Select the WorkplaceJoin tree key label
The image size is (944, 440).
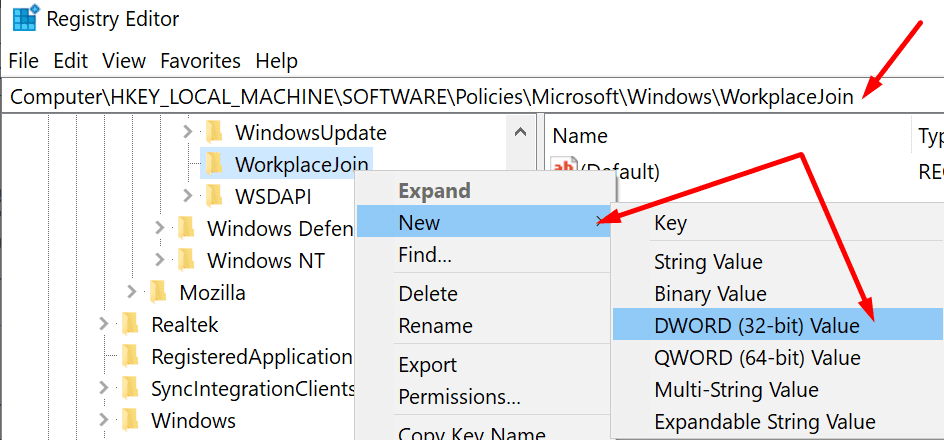pyautogui.click(x=302, y=164)
